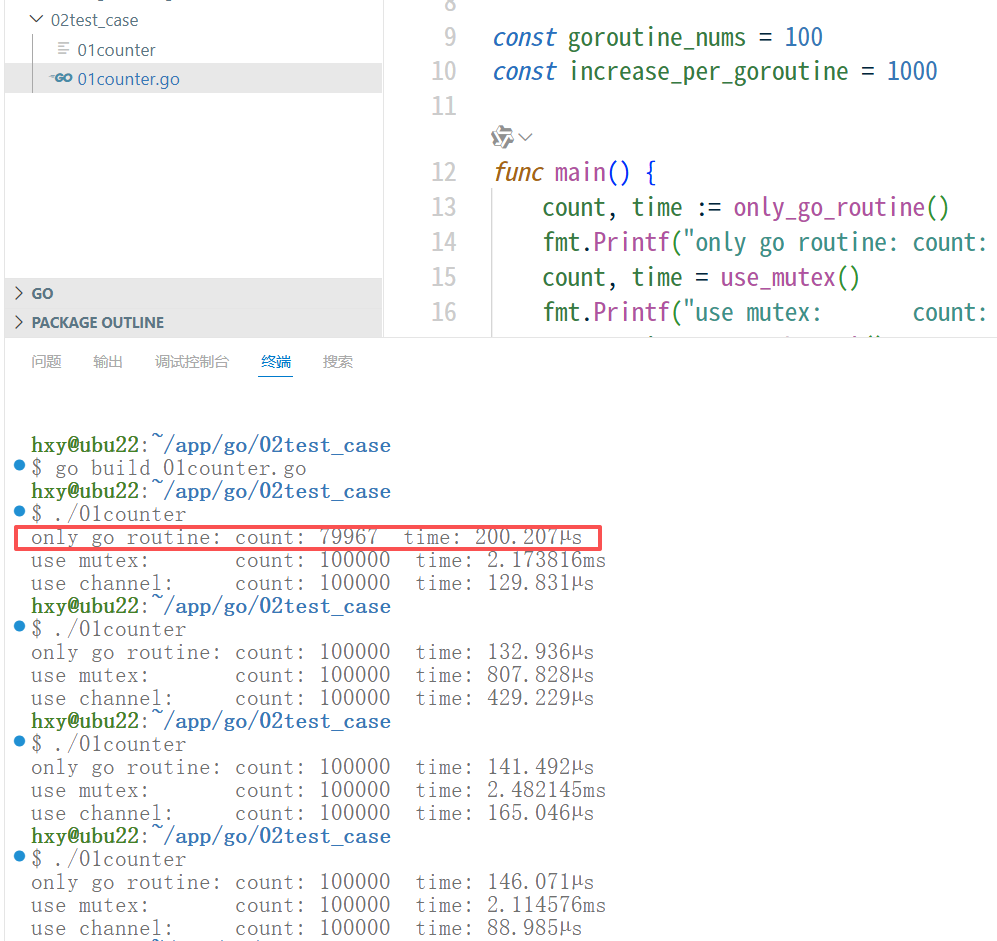The image size is (997, 941).
Task: Click the 2.173816ms mutex time
Action: click(546, 560)
